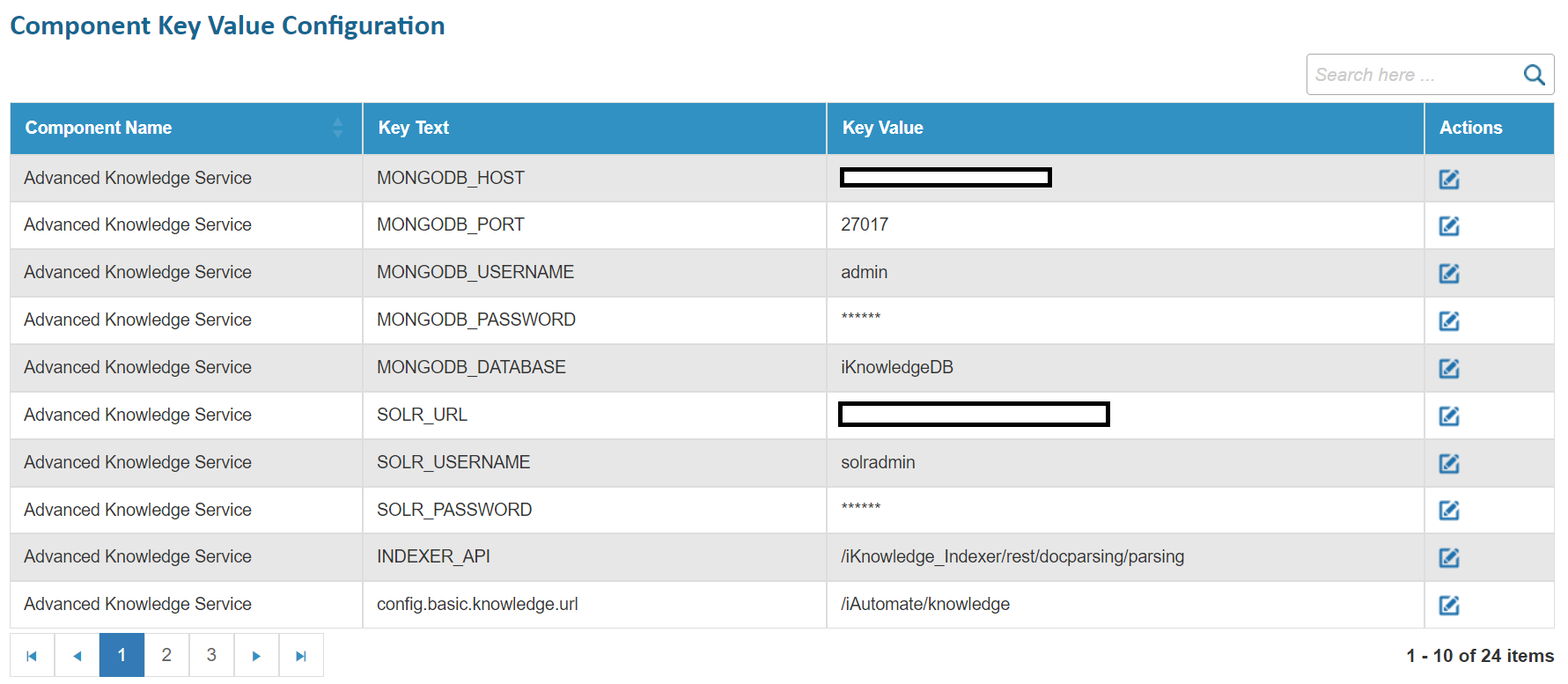
Task: Click the edit icon for MONGODB_HOST row
Action: coord(1448,180)
